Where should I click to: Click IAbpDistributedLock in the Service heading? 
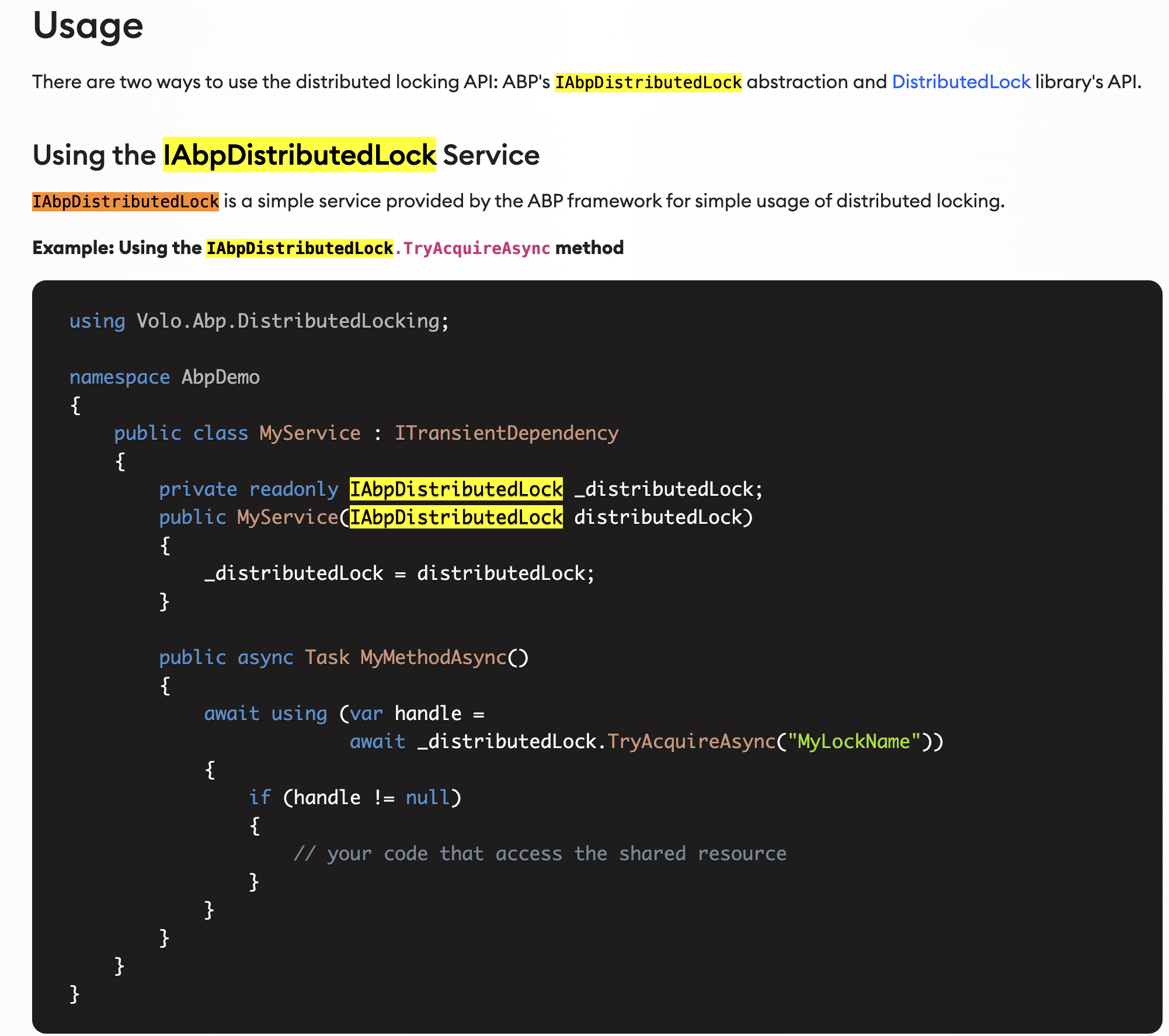(x=299, y=155)
